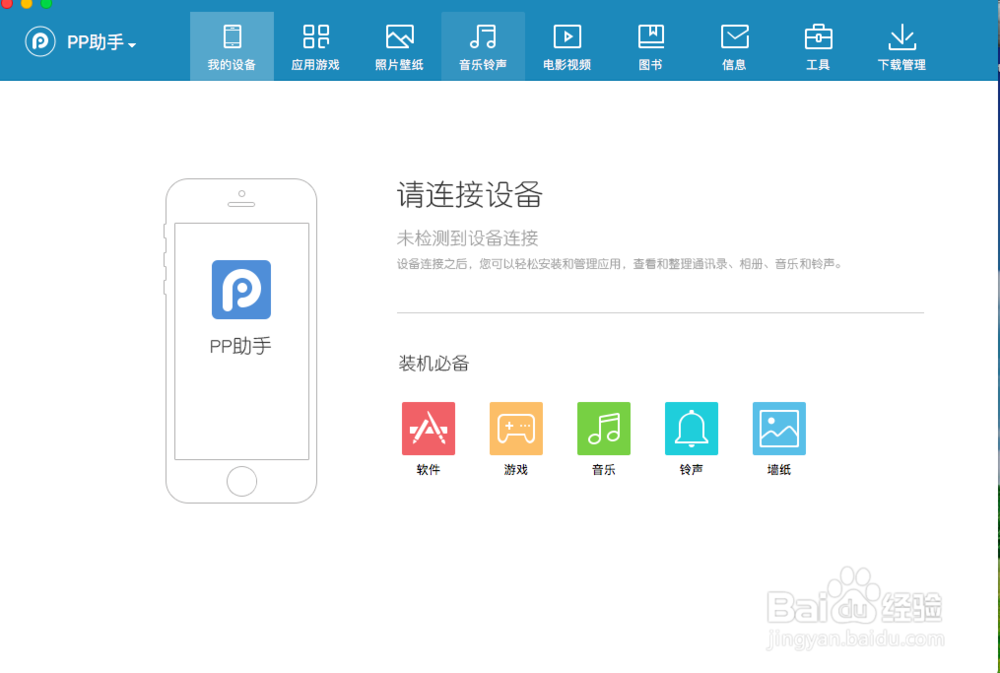This screenshot has width=1000, height=673.
Task: Click the cyan 铃声 bell icon
Action: coord(691,429)
